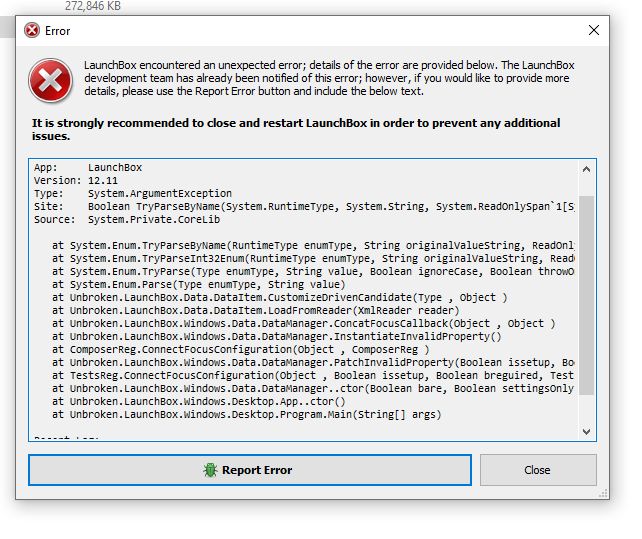Click the 'Site: Boolean TryParseByName' line
Screen dimensions: 642x539
coord(304,206)
